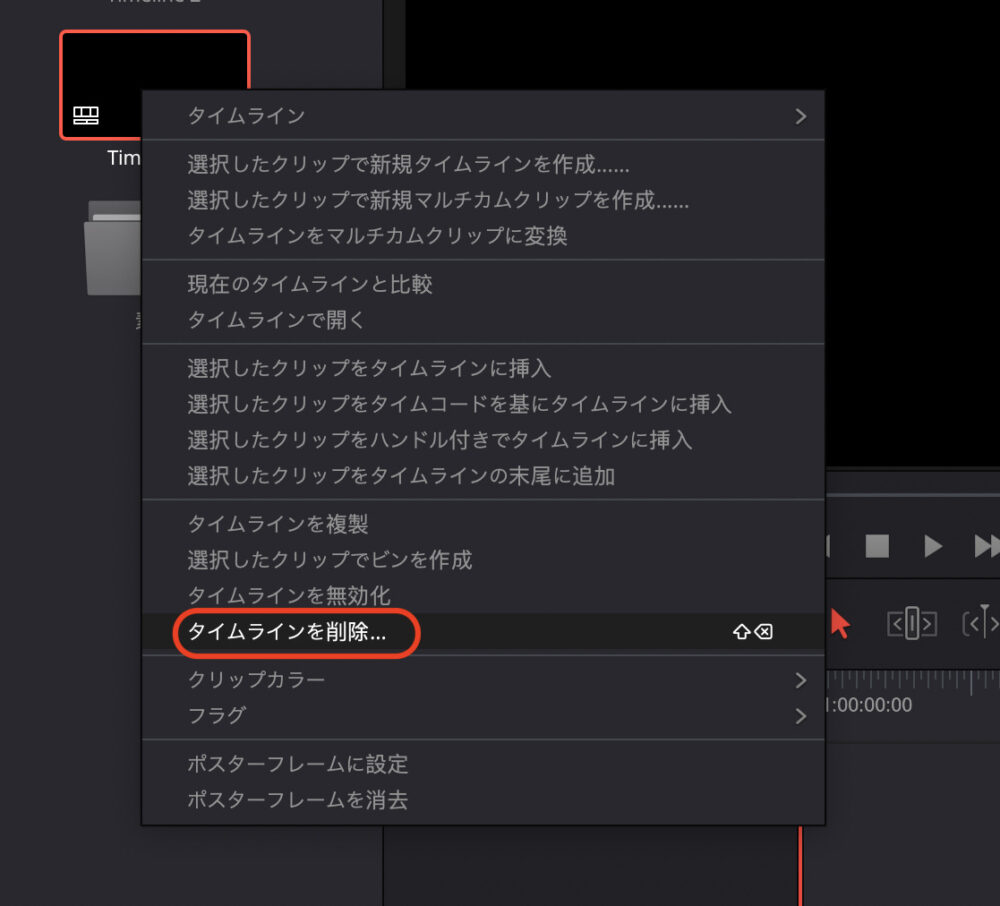This screenshot has height=906, width=1000.
Task: Expand the タイムライン submenu arrow
Action: (800, 116)
